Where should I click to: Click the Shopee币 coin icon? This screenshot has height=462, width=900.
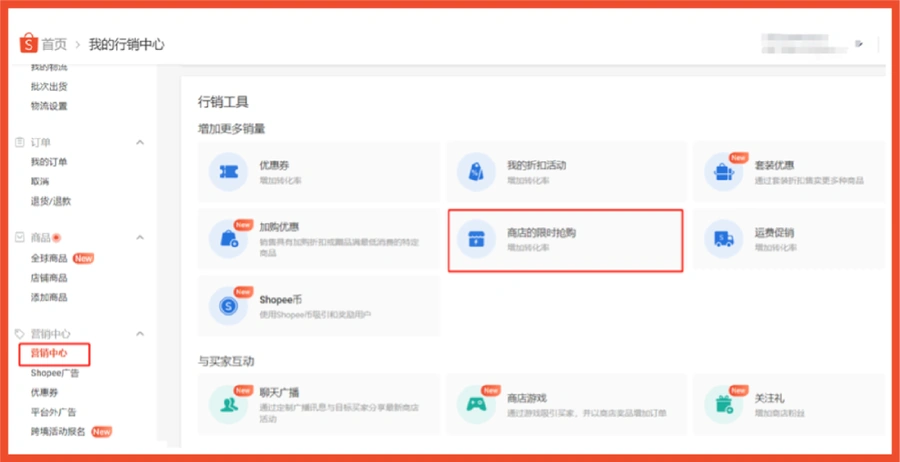click(228, 306)
